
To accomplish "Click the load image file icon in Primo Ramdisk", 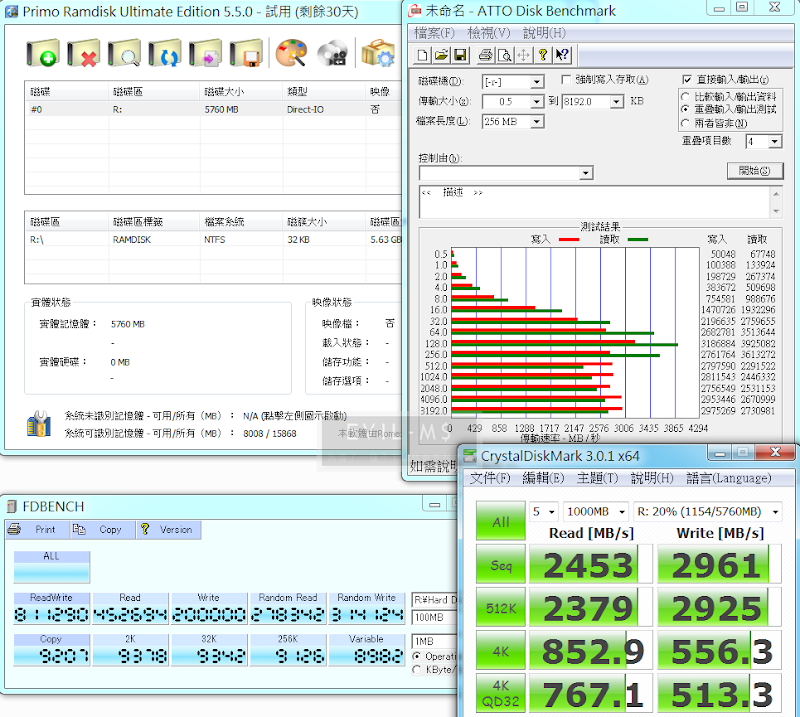I will 205,53.
